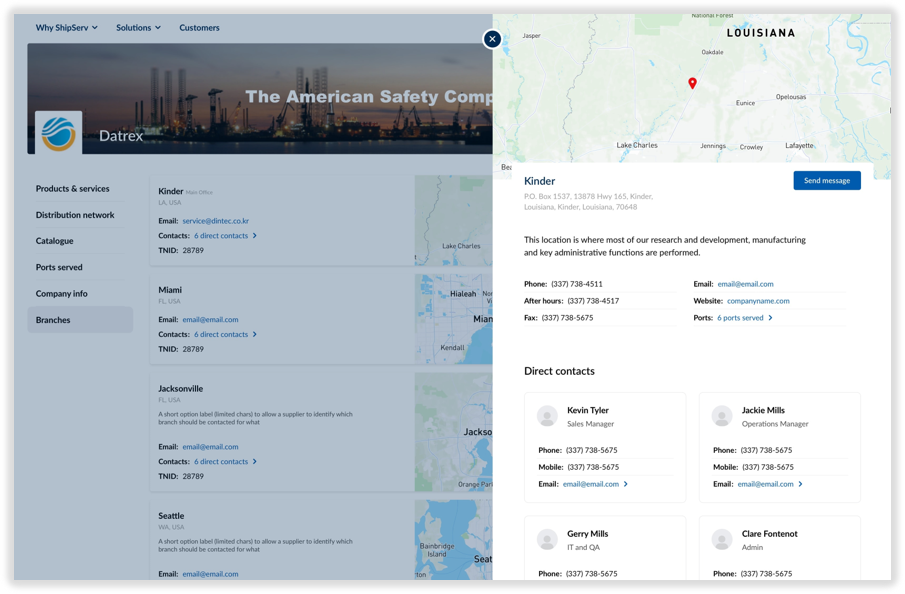
Task: Click the Seattle branch title
Action: 171,516
